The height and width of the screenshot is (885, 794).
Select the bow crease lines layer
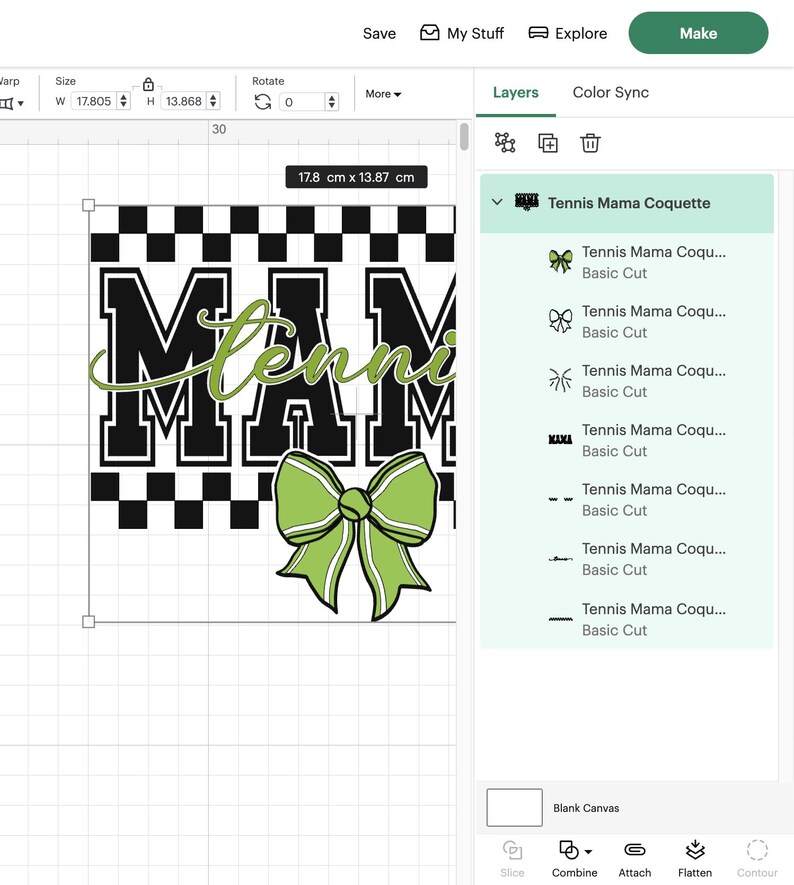627,380
